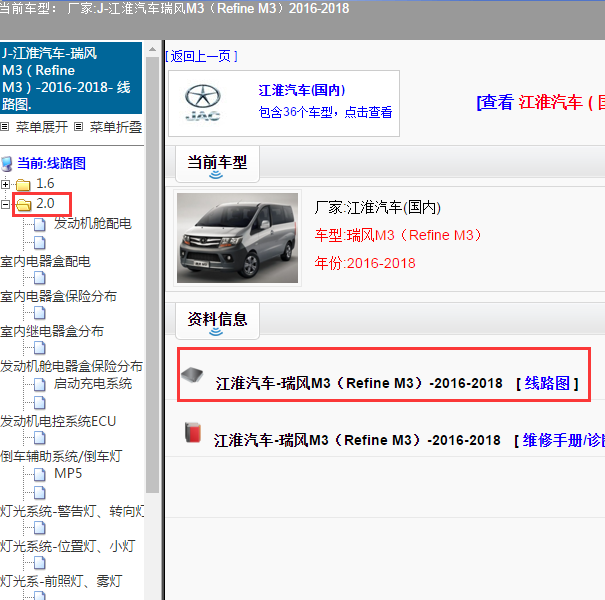Click 菜单折叠 to collapse all menus
Image resolution: width=605 pixels, height=600 pixels.
(115, 127)
